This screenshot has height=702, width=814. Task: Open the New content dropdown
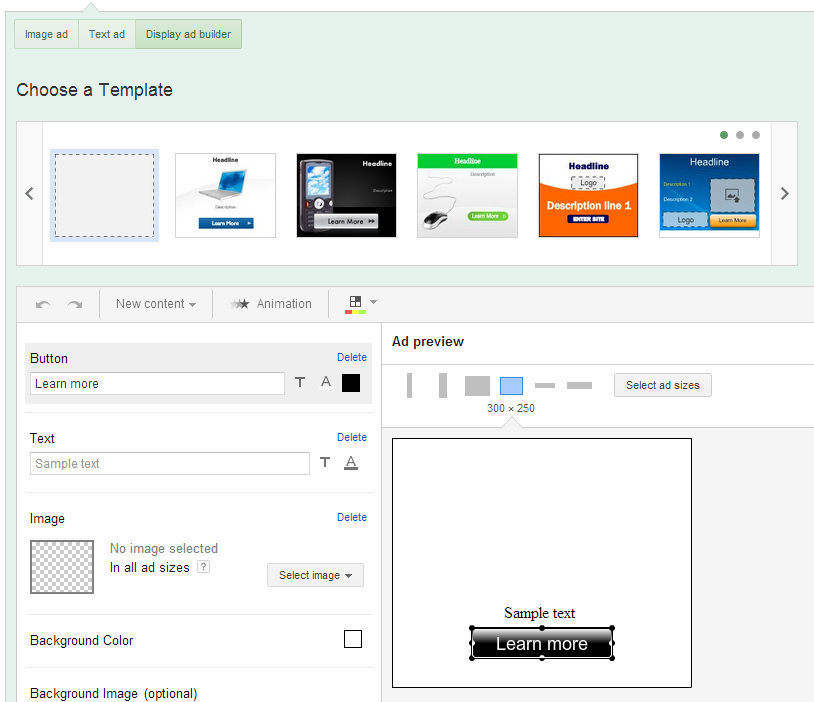(x=155, y=304)
